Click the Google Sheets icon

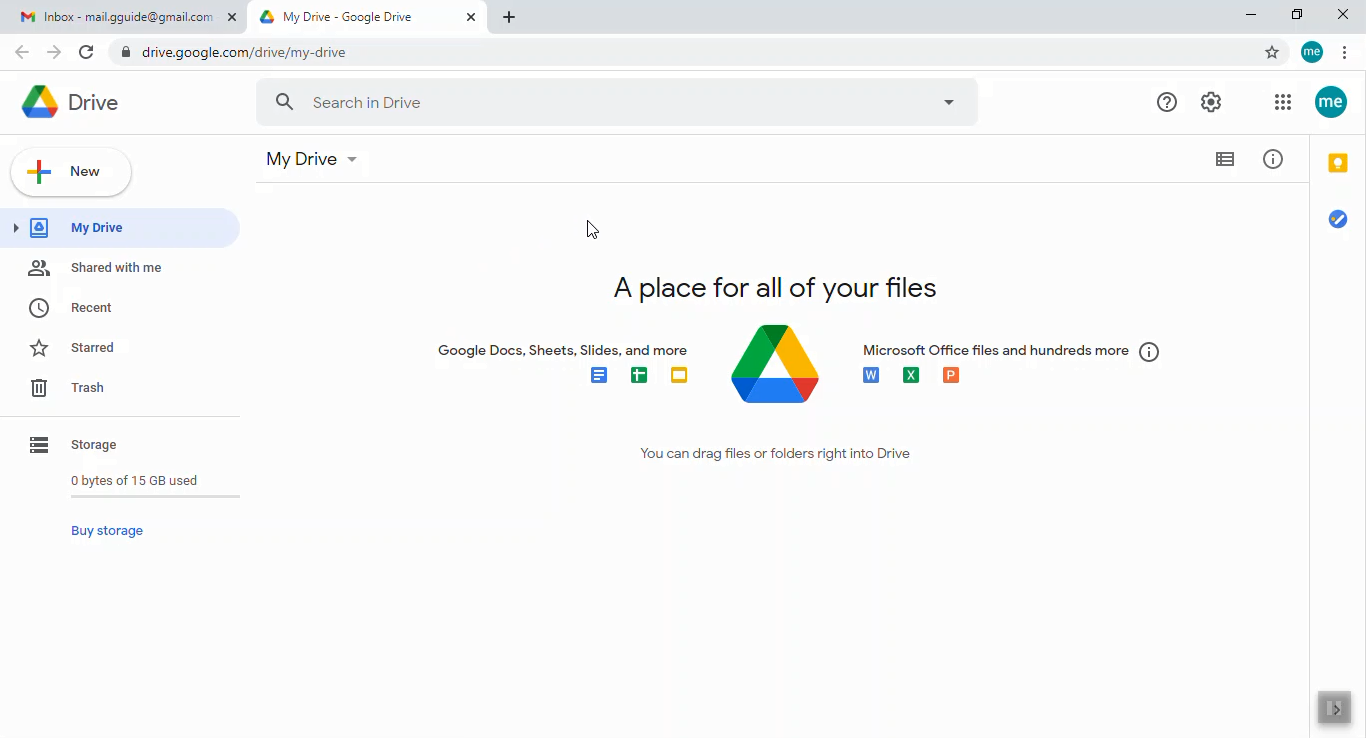639,375
